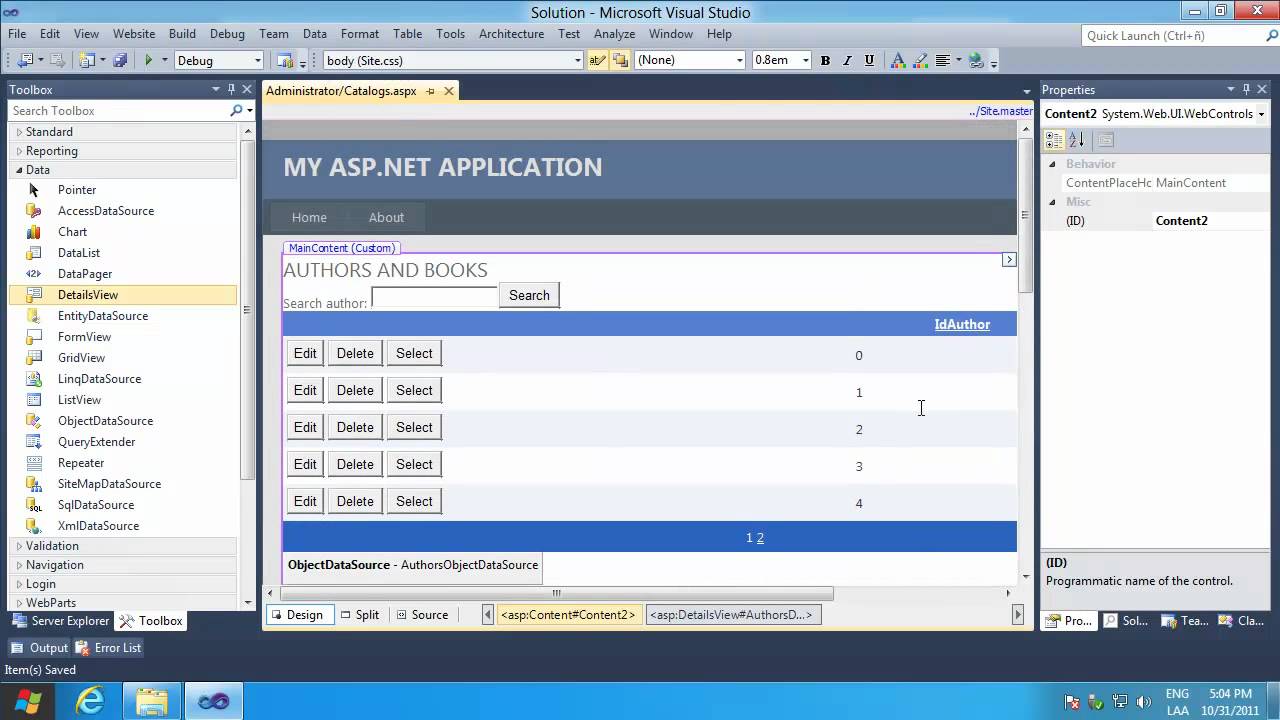1280x720 pixels.
Task: Toggle Bold formatting
Action: [826, 60]
